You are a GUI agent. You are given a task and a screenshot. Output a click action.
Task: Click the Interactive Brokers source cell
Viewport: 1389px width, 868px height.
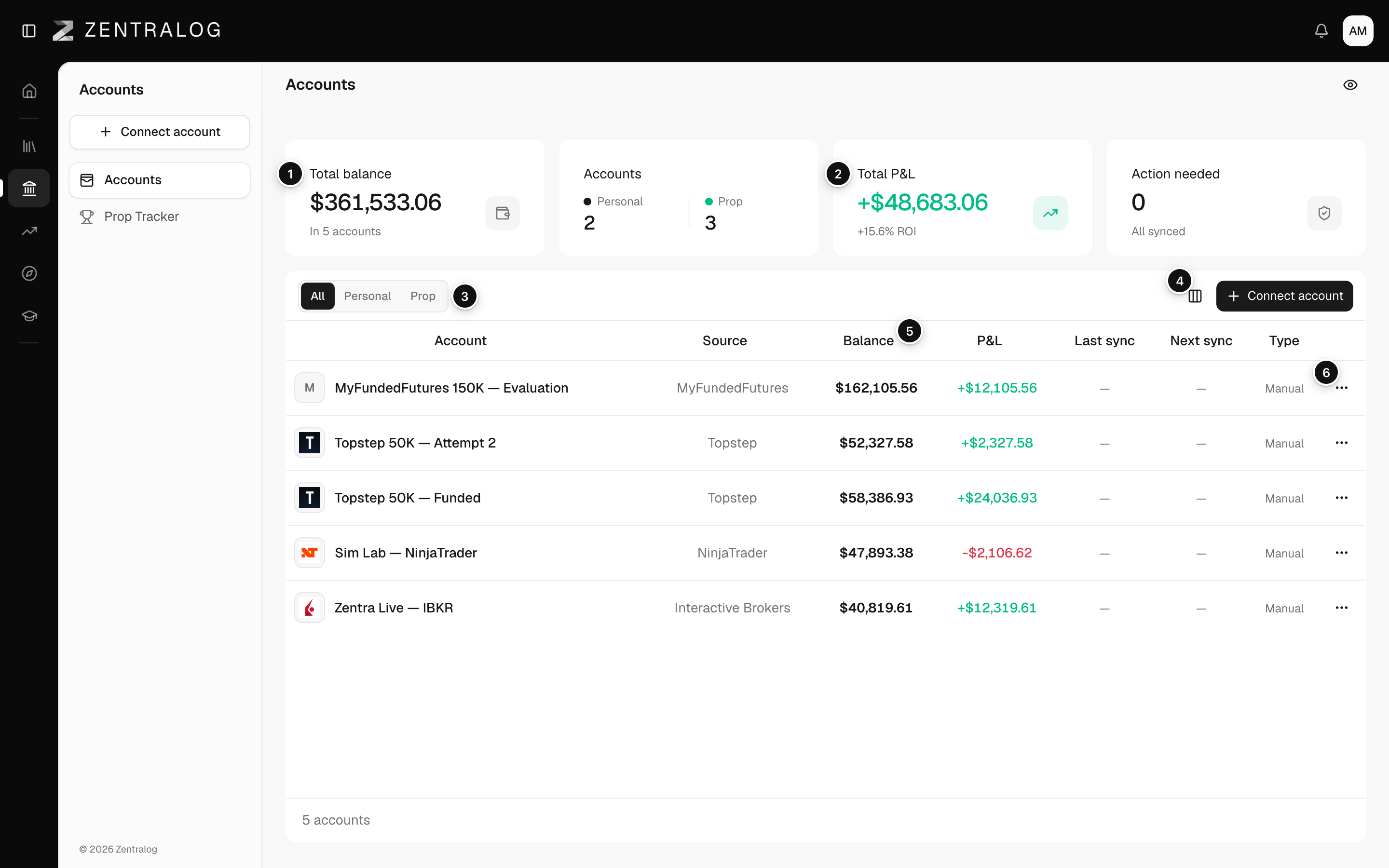tap(732, 608)
